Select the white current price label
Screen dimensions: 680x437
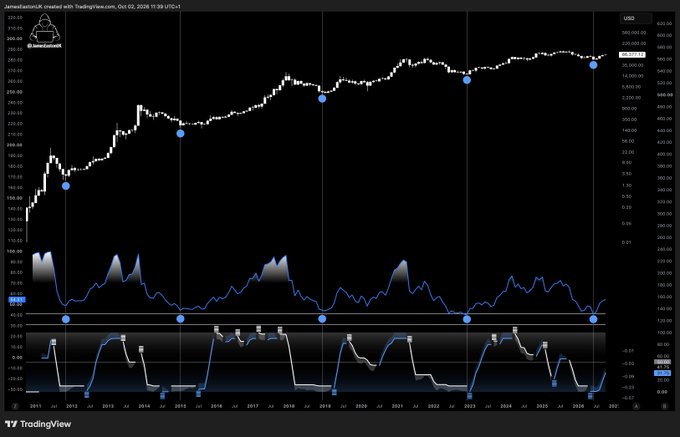(x=633, y=55)
